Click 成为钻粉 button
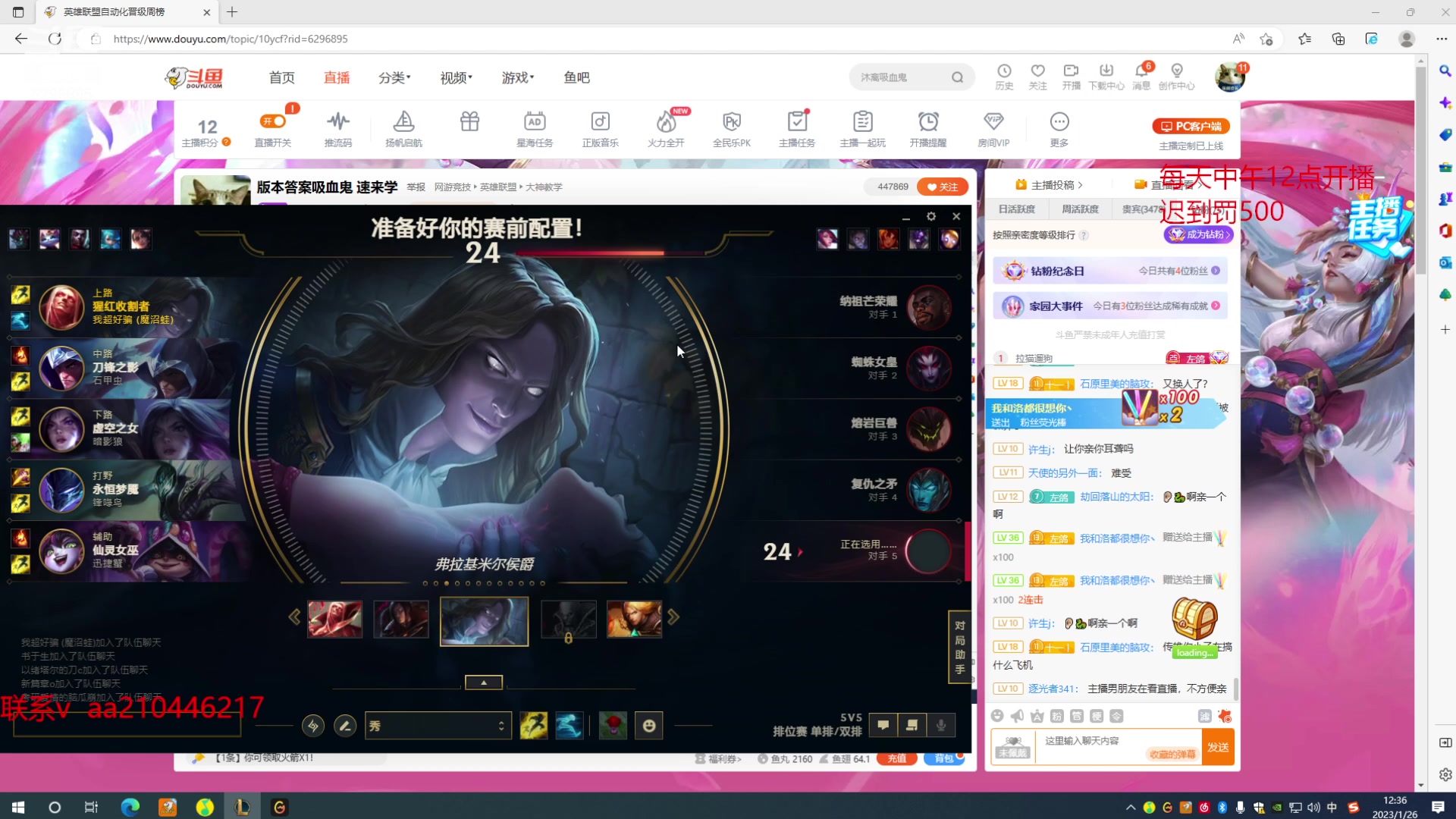 coord(1198,234)
